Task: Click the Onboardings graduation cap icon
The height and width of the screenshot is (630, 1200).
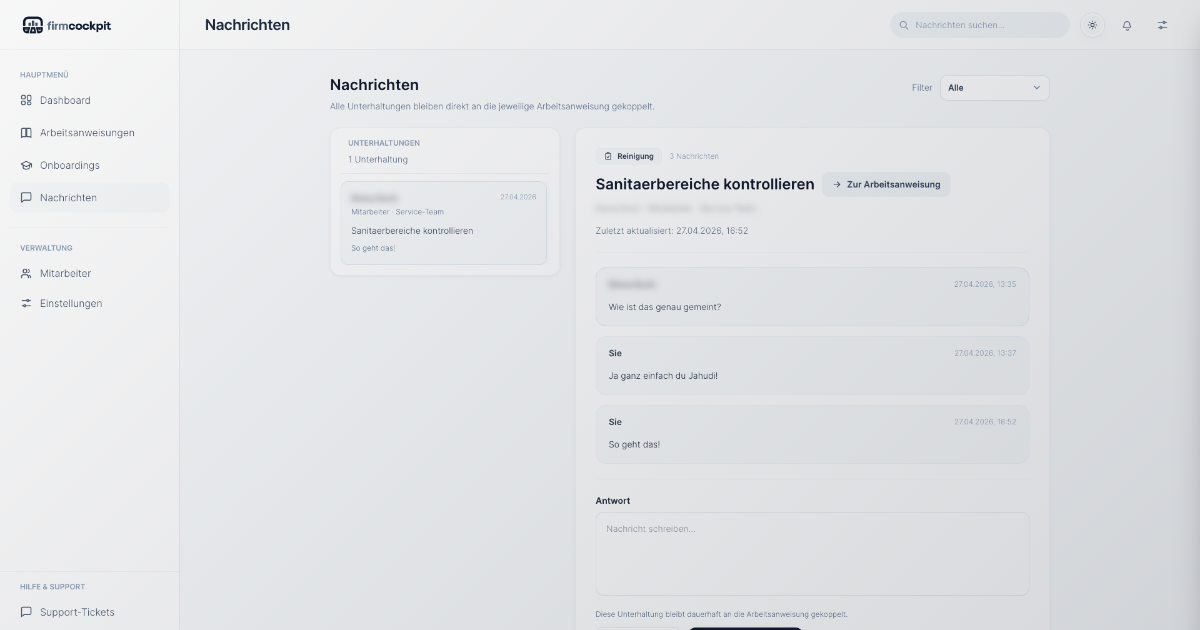Action: [27, 165]
